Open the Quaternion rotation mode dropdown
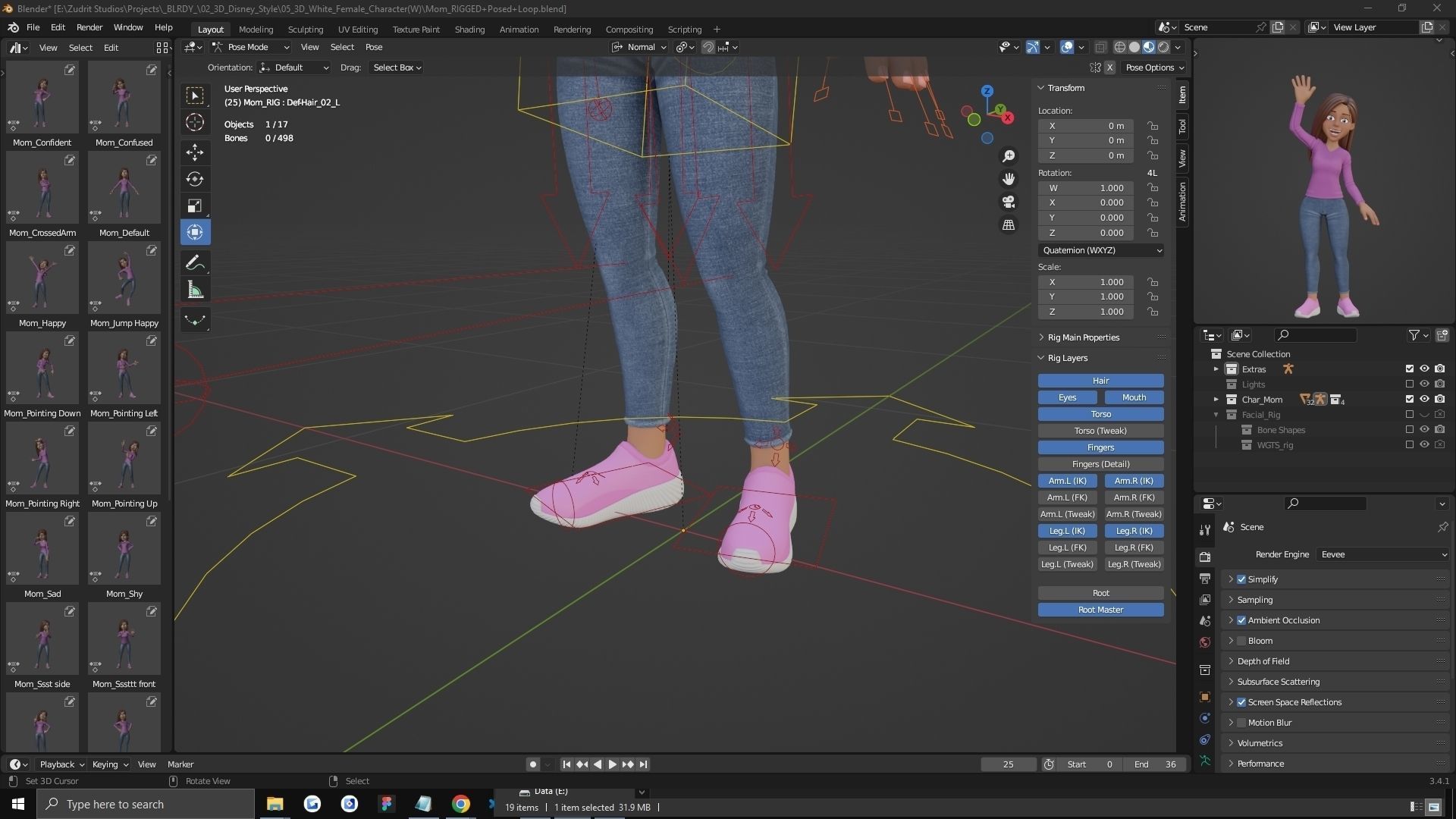Screen dimensions: 1456x819 click(x=1100, y=250)
